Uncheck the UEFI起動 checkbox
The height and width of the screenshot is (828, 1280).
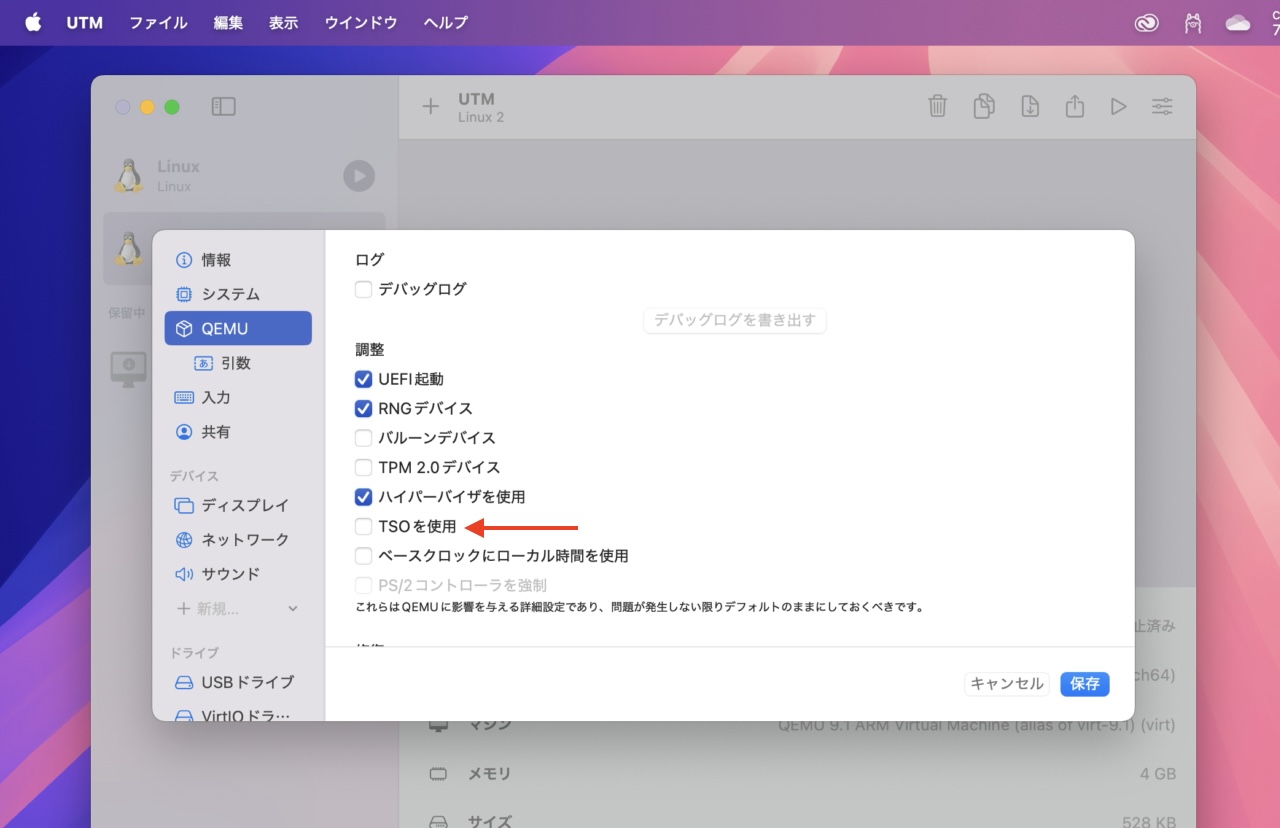[x=363, y=379]
